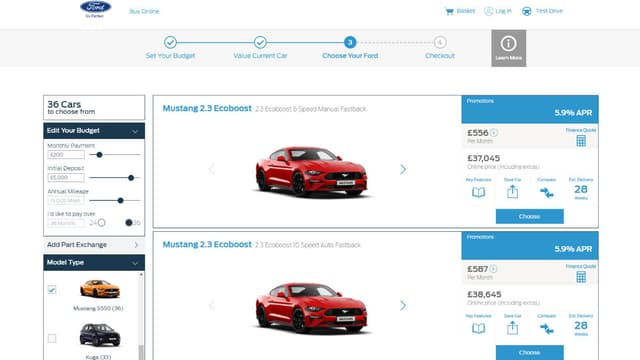Screen dimensions: 640x360
Task: Open Mustang 2.3 Ecoboost 6 Speed Manual title
Action: pos(207,108)
